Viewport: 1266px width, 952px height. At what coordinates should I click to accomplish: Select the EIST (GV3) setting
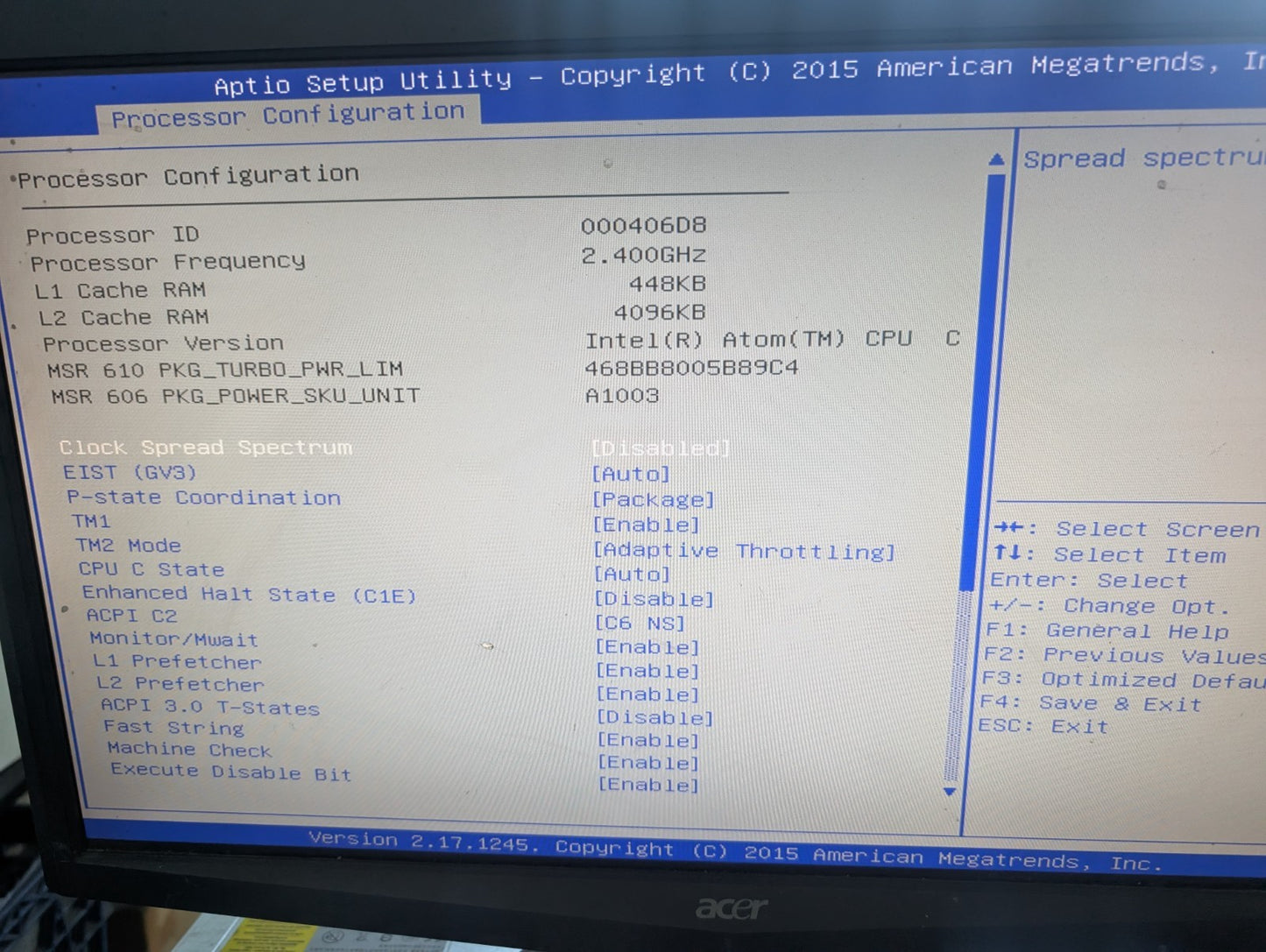(130, 473)
